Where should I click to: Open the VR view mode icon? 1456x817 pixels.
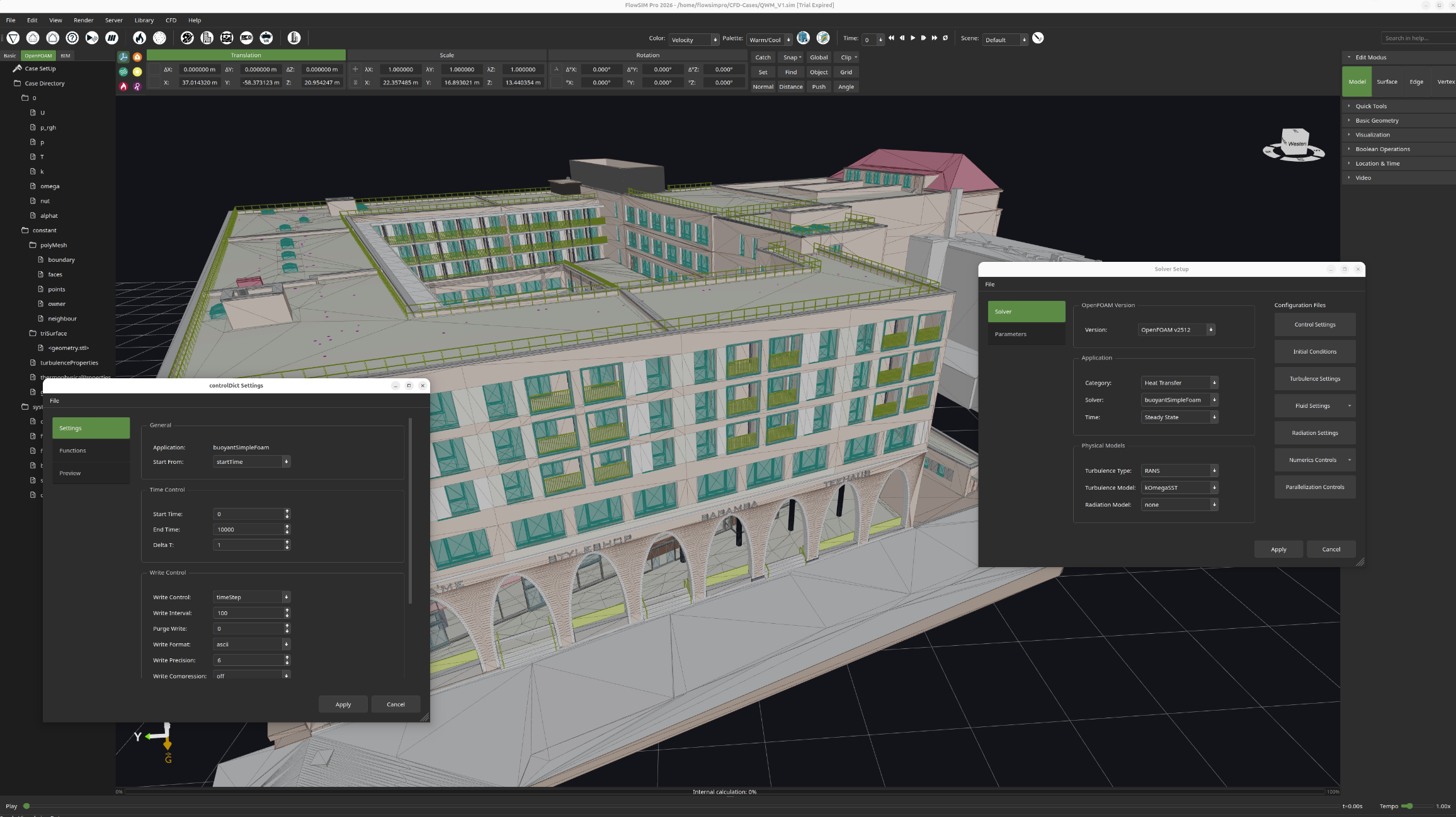click(266, 38)
